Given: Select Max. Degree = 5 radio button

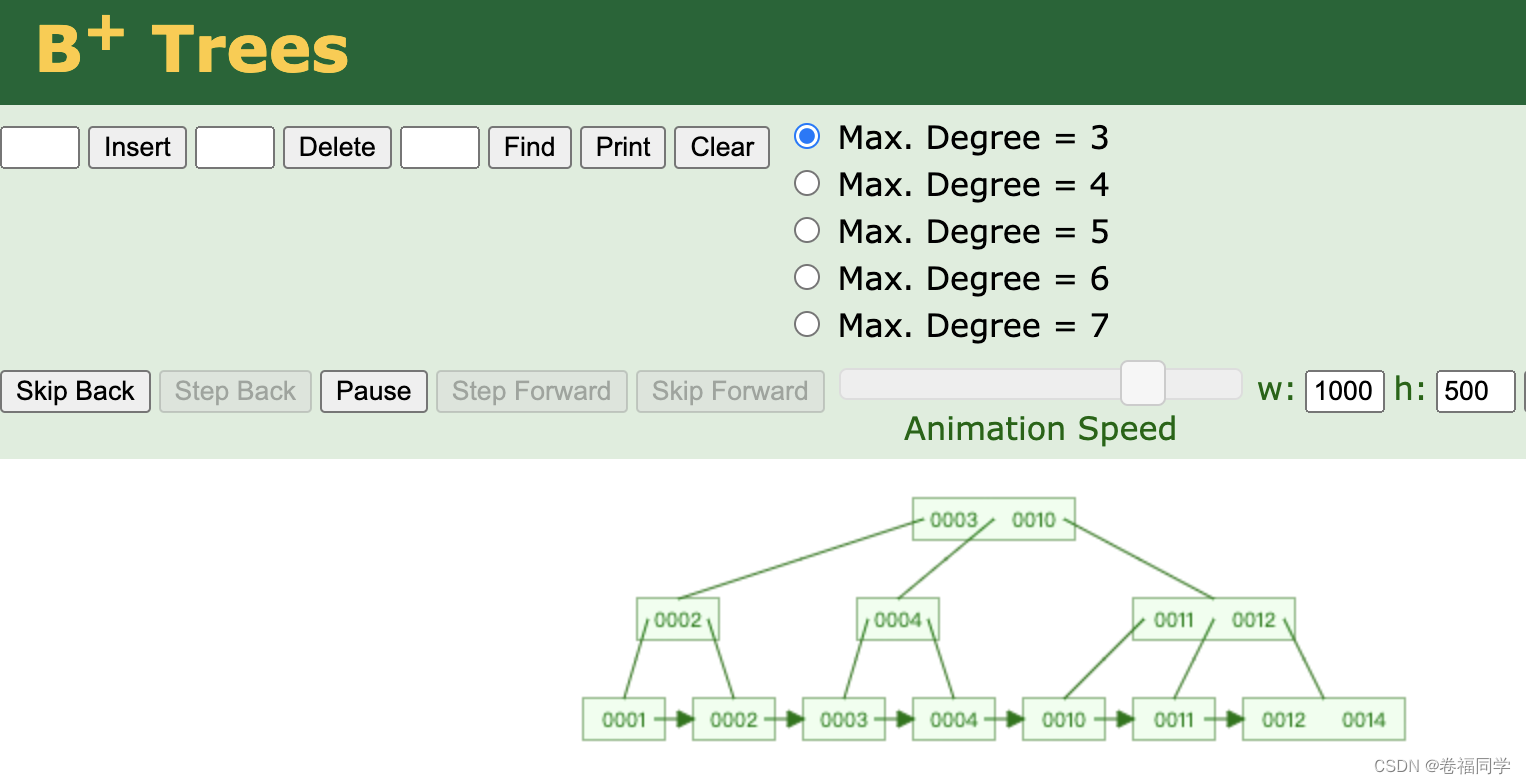Looking at the screenshot, I should coord(807,230).
